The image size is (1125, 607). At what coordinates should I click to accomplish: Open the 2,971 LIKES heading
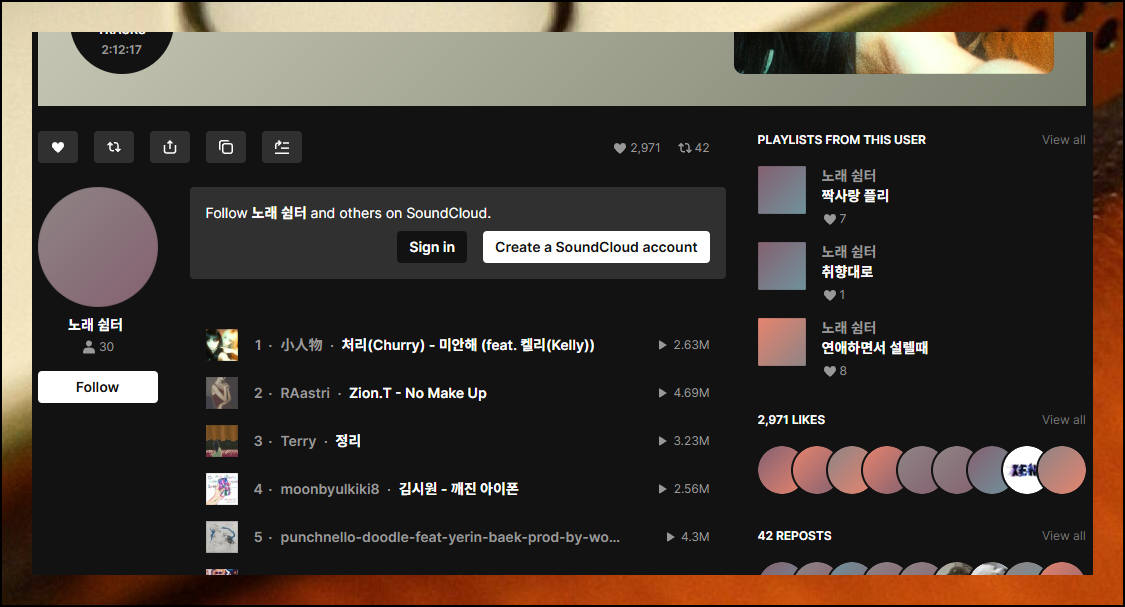coord(791,420)
